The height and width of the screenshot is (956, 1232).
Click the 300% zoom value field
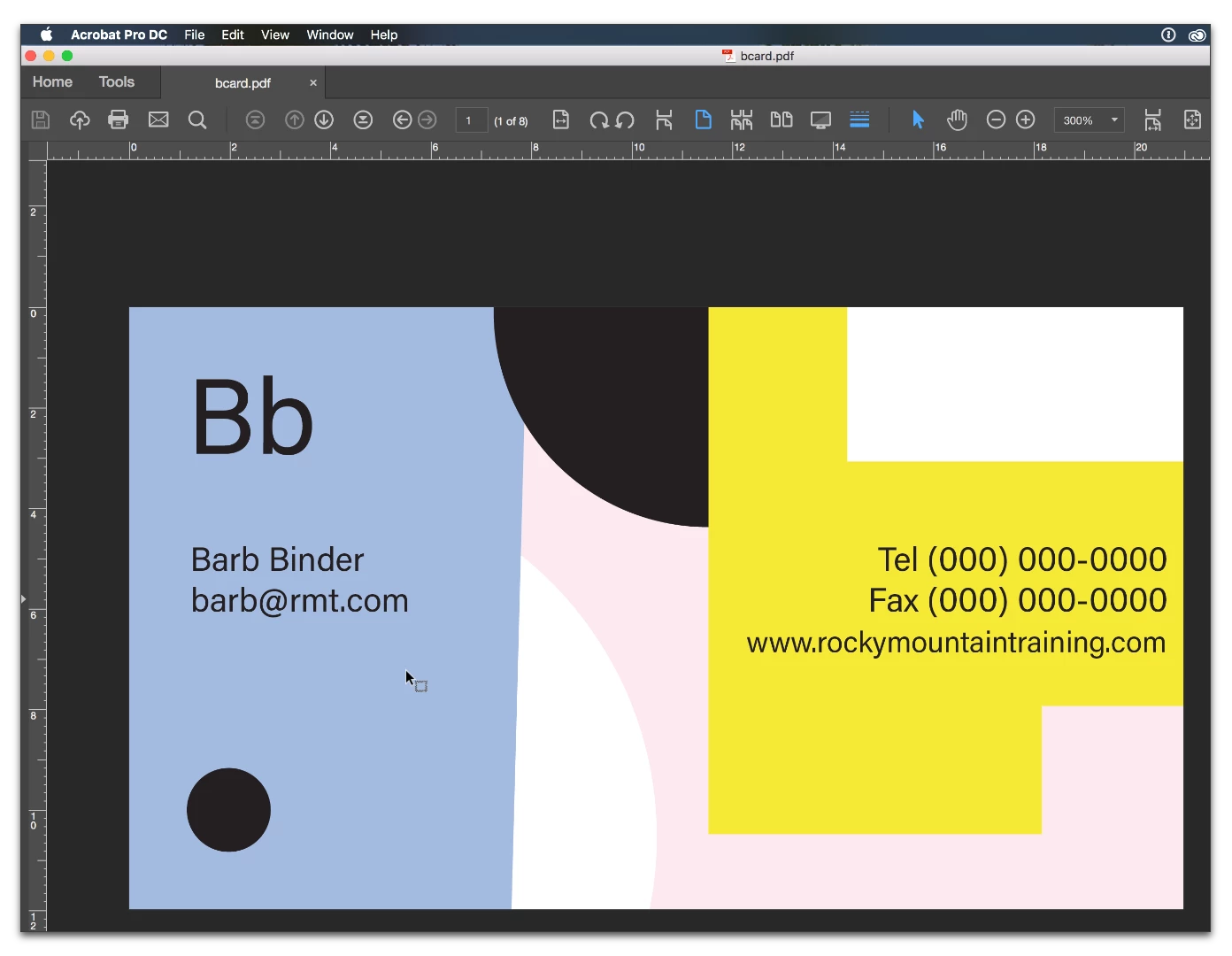tap(1079, 120)
